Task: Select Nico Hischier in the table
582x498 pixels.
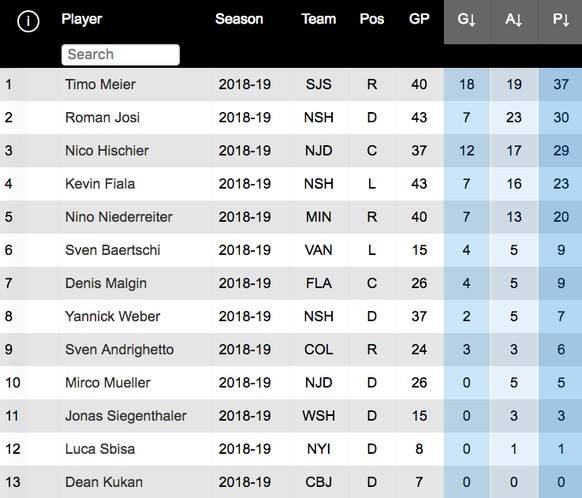Action: point(291,151)
